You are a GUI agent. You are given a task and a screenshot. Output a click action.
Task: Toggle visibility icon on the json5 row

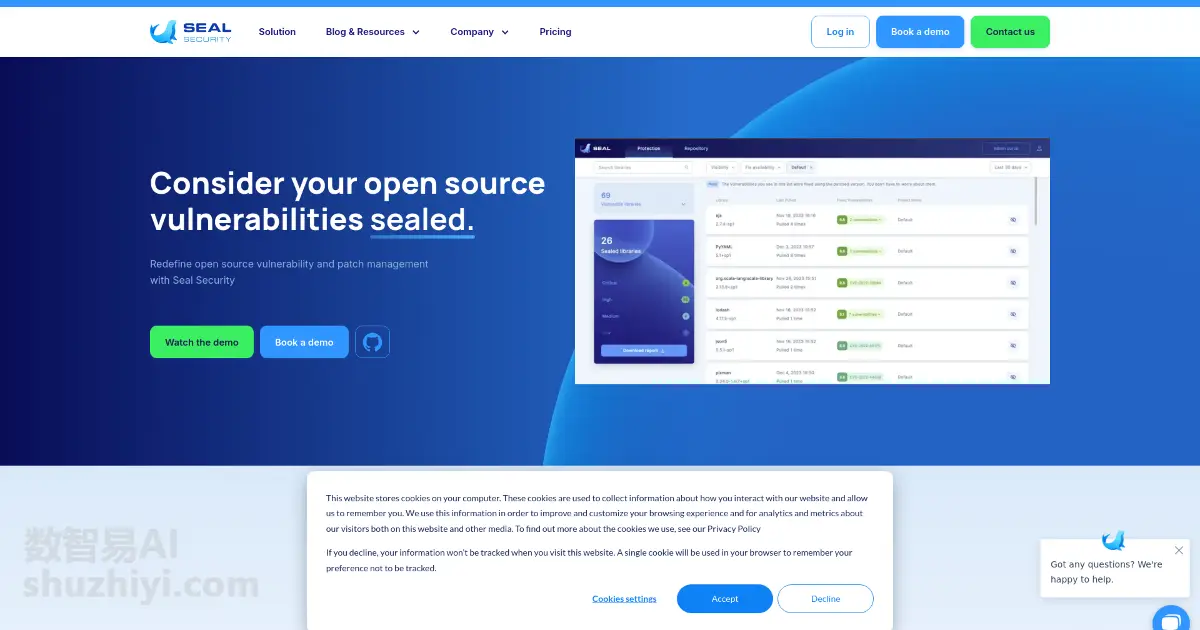[1013, 346]
